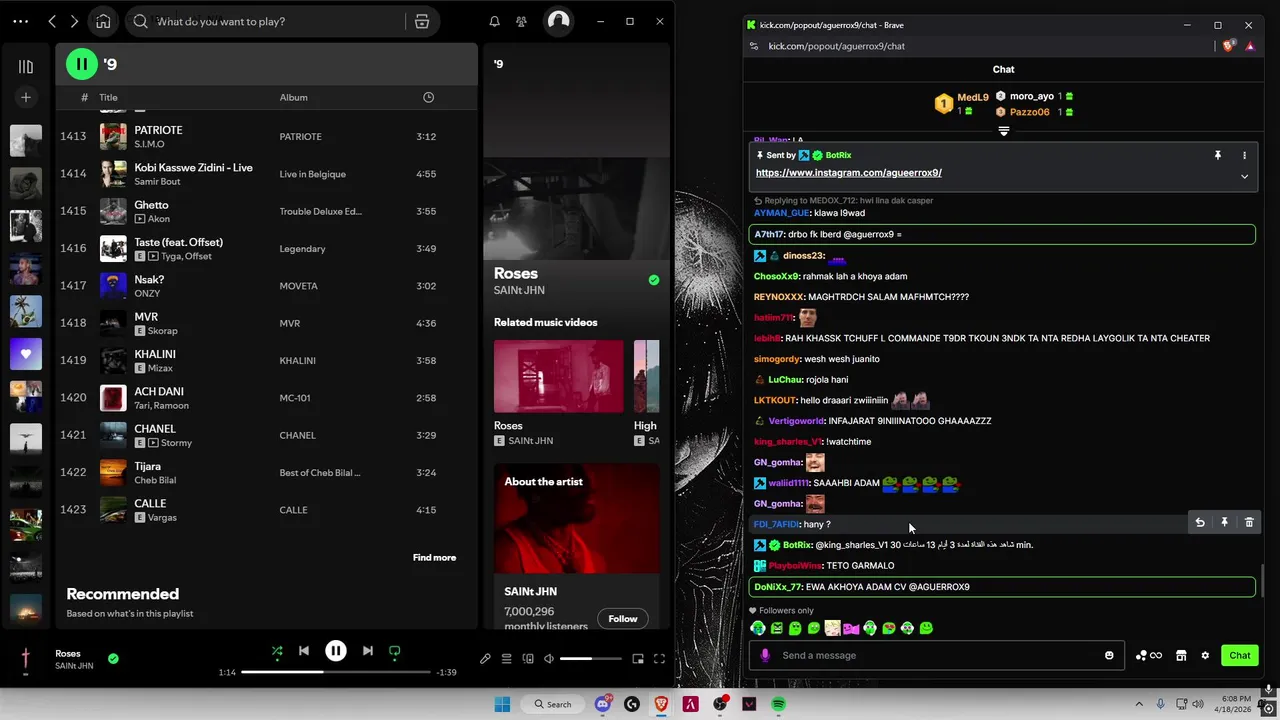This screenshot has height=720, width=1280.
Task: Seek on the song progress bar
Action: click(x=336, y=672)
